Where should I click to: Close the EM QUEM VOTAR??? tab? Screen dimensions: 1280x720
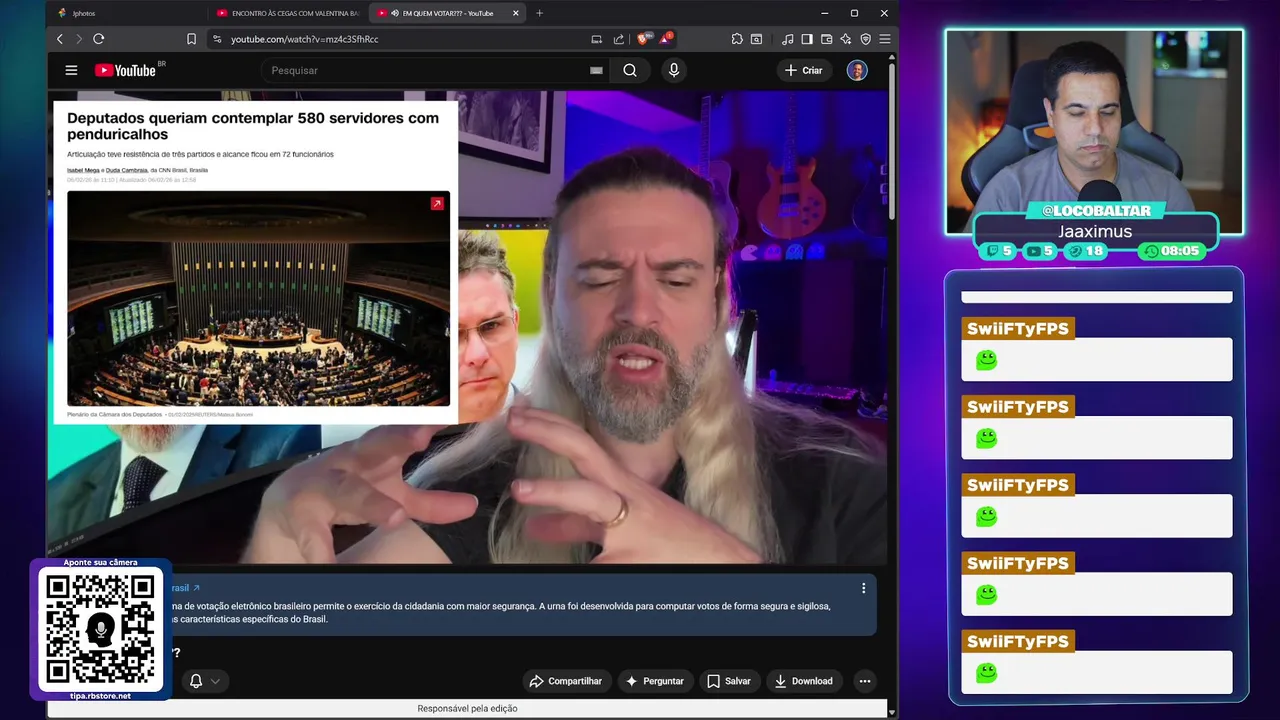click(x=516, y=13)
